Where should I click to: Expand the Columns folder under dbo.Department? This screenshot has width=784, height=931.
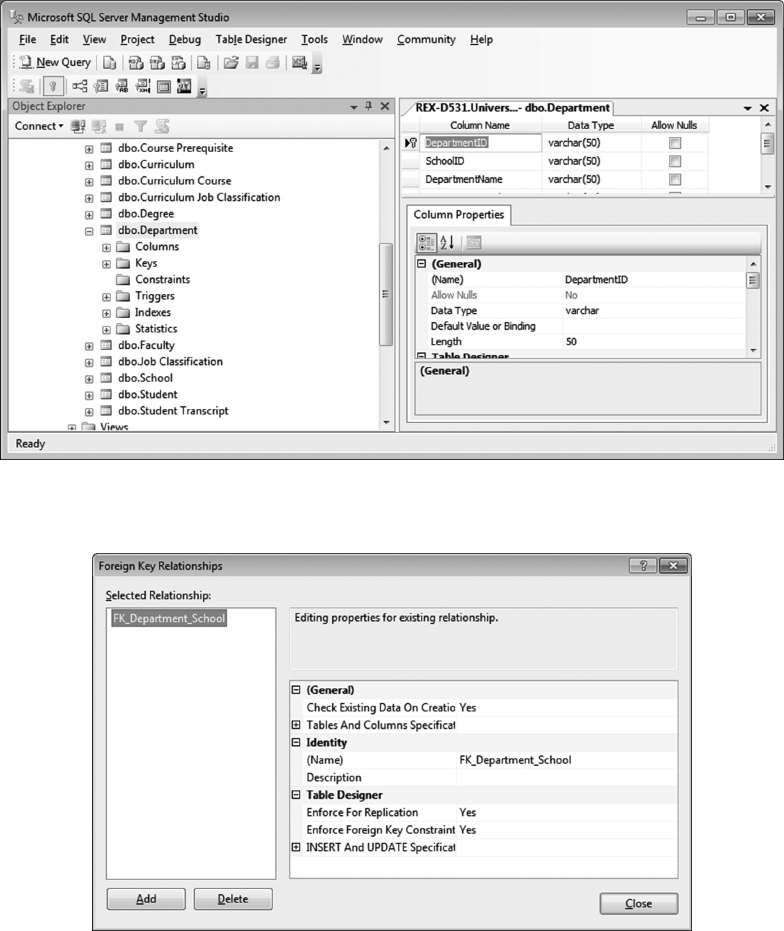(x=106, y=248)
